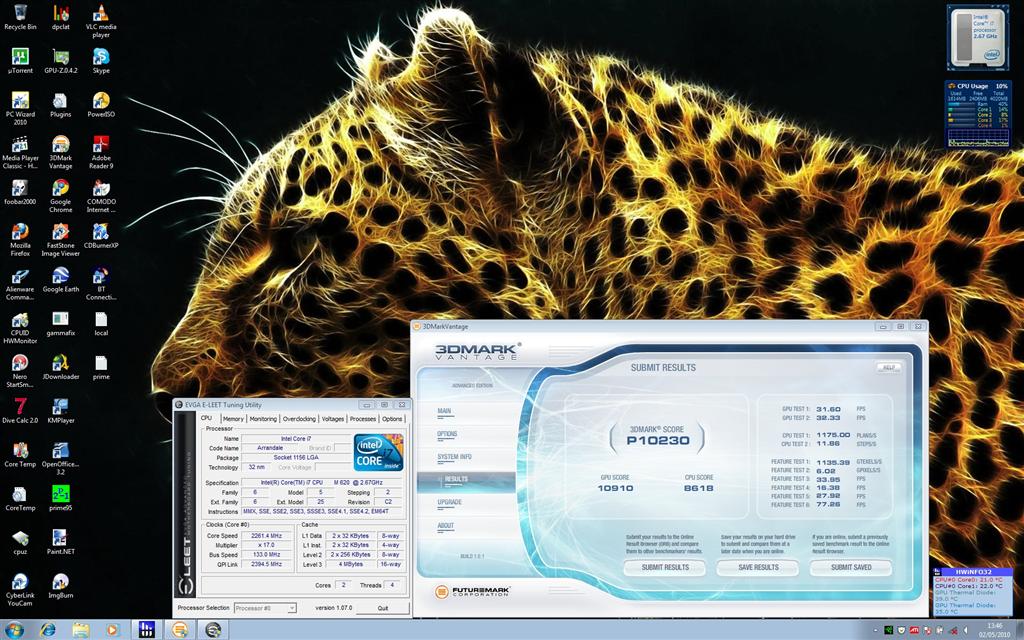Select the JDownloader desktop icon

click(61, 367)
